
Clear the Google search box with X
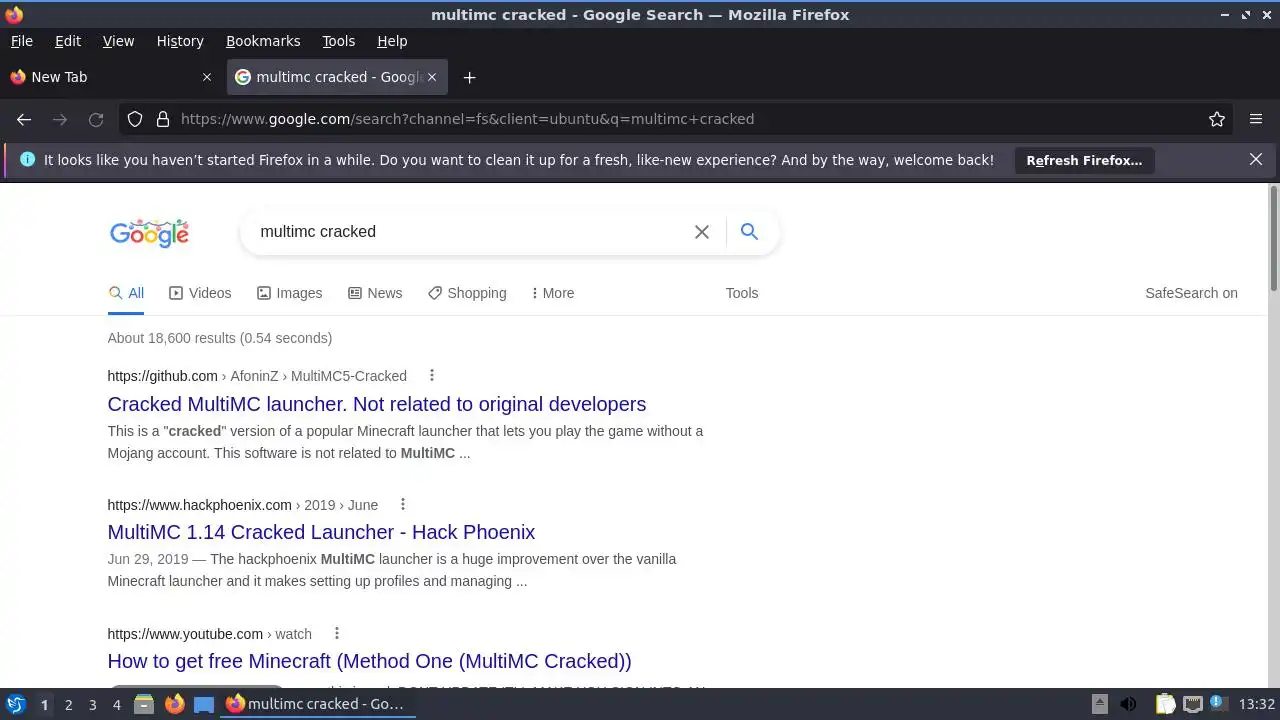702,231
